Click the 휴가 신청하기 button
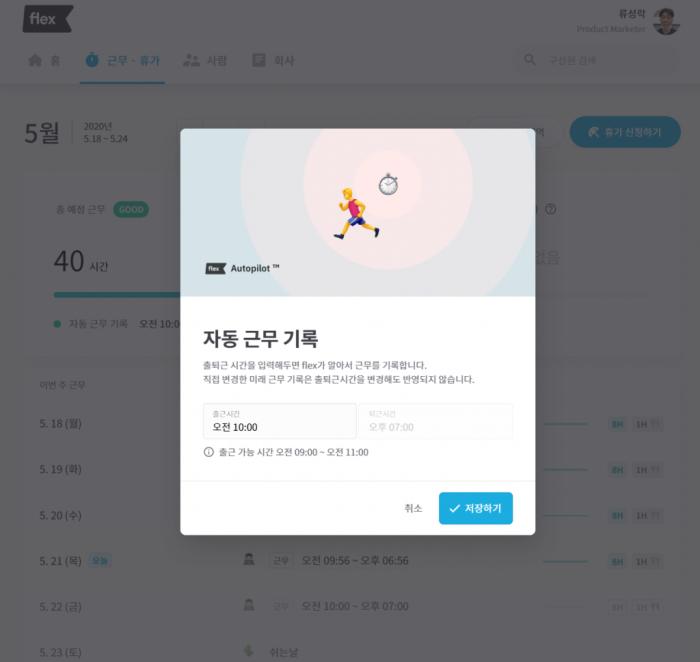Viewport: 700px width, 662px height. (x=625, y=132)
